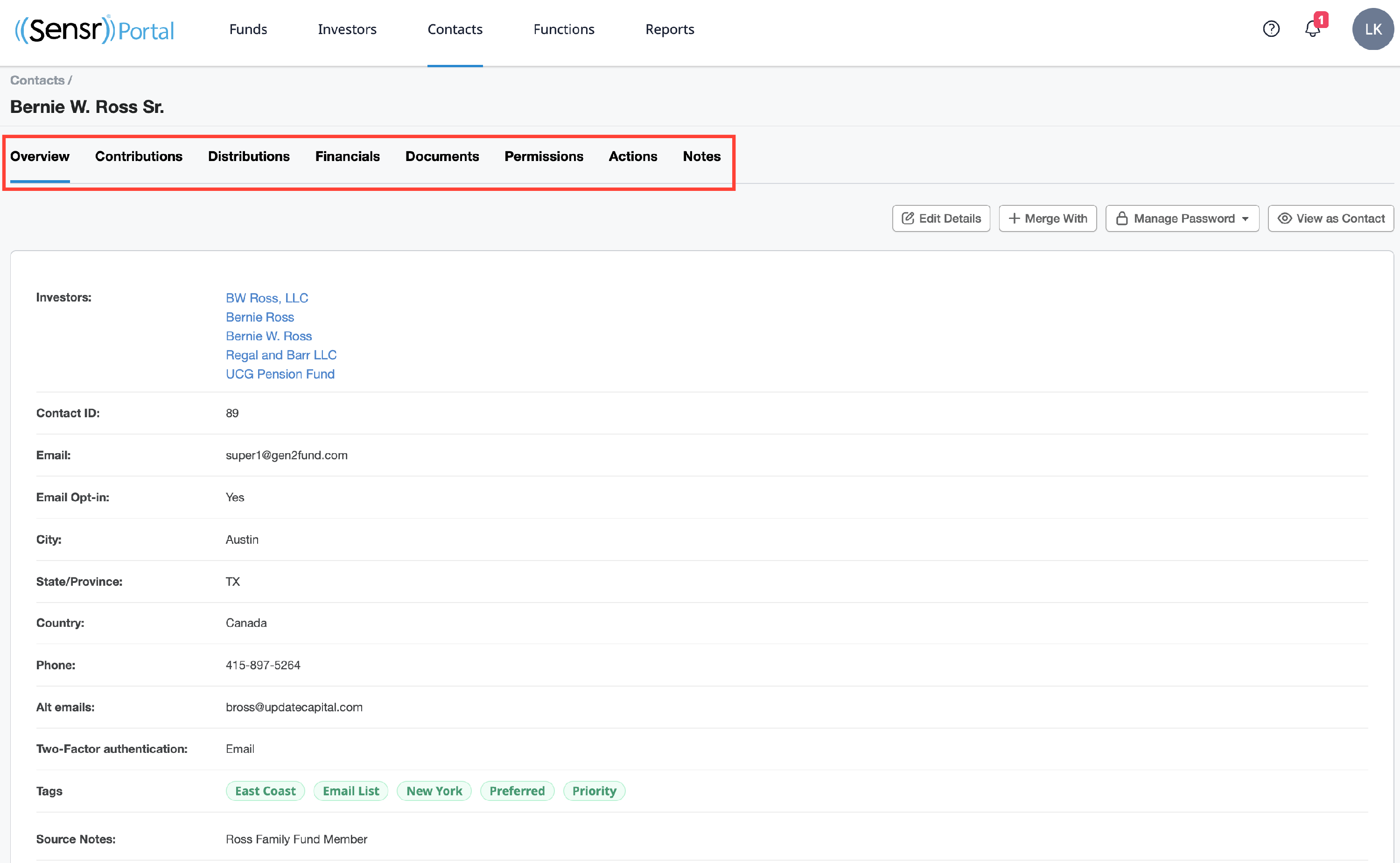Switch to the Permissions tab
The height and width of the screenshot is (863, 1400).
pyautogui.click(x=544, y=156)
